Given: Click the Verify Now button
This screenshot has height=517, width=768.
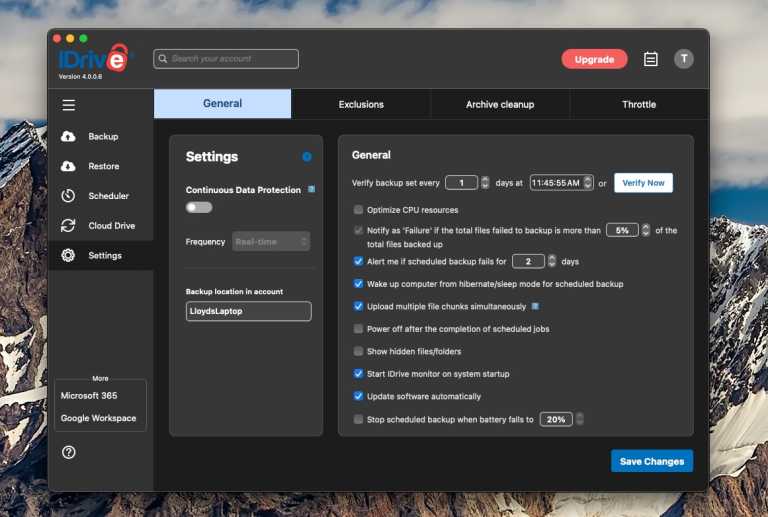Looking at the screenshot, I should click(643, 183).
